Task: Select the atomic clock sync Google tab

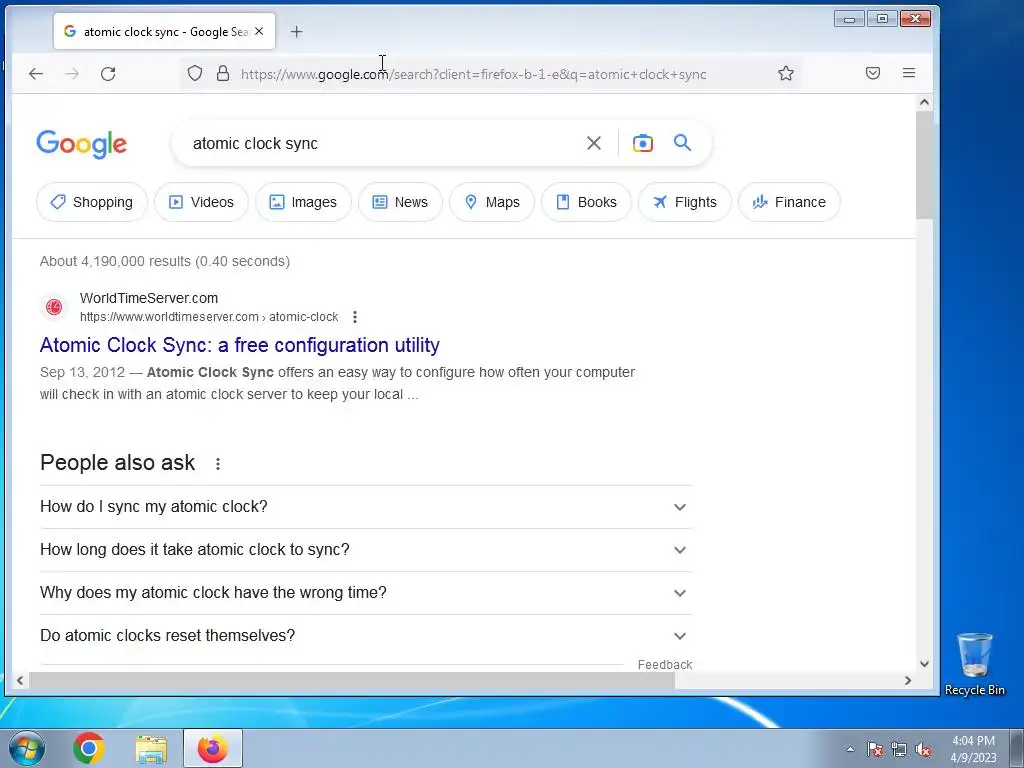Action: pos(165,31)
